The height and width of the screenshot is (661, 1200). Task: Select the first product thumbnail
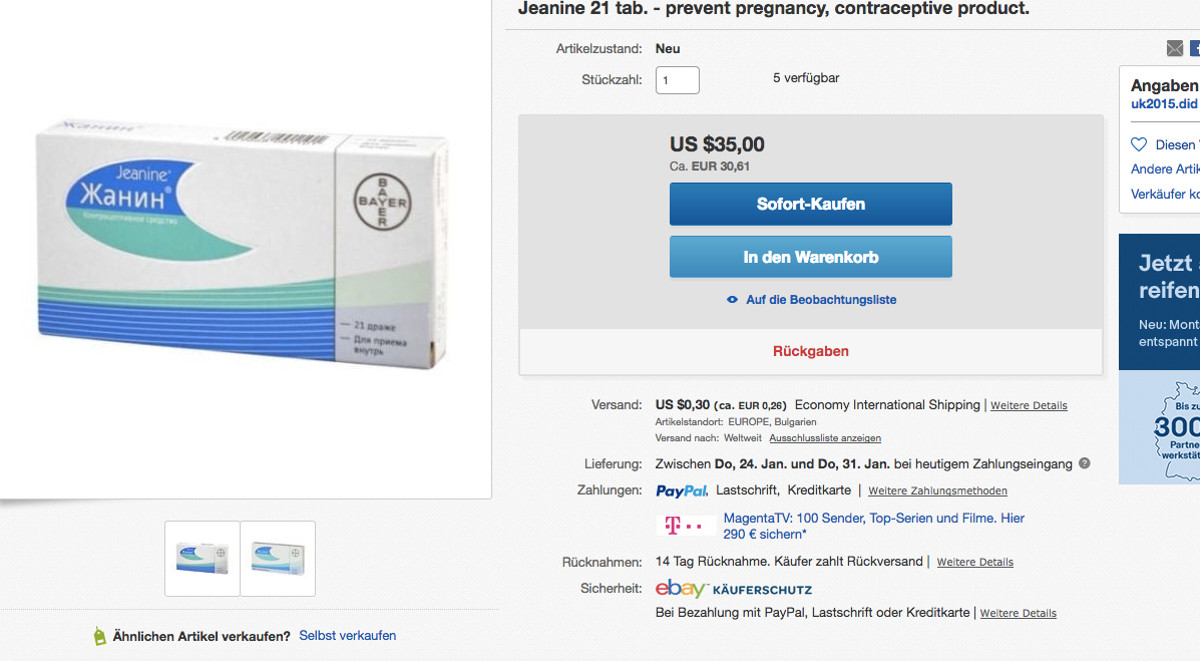coord(202,558)
